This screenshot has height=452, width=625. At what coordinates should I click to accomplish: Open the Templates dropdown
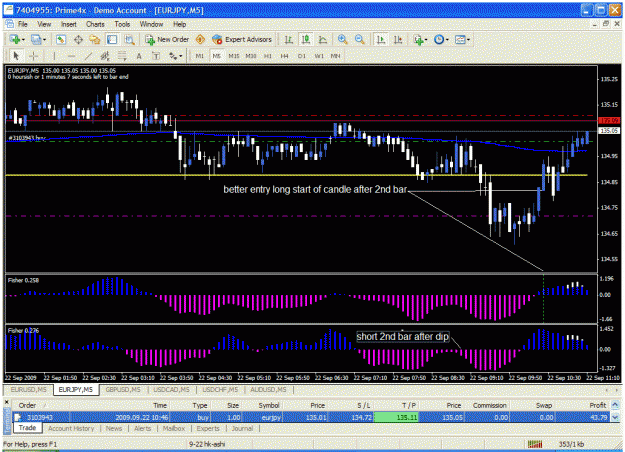tap(462, 39)
